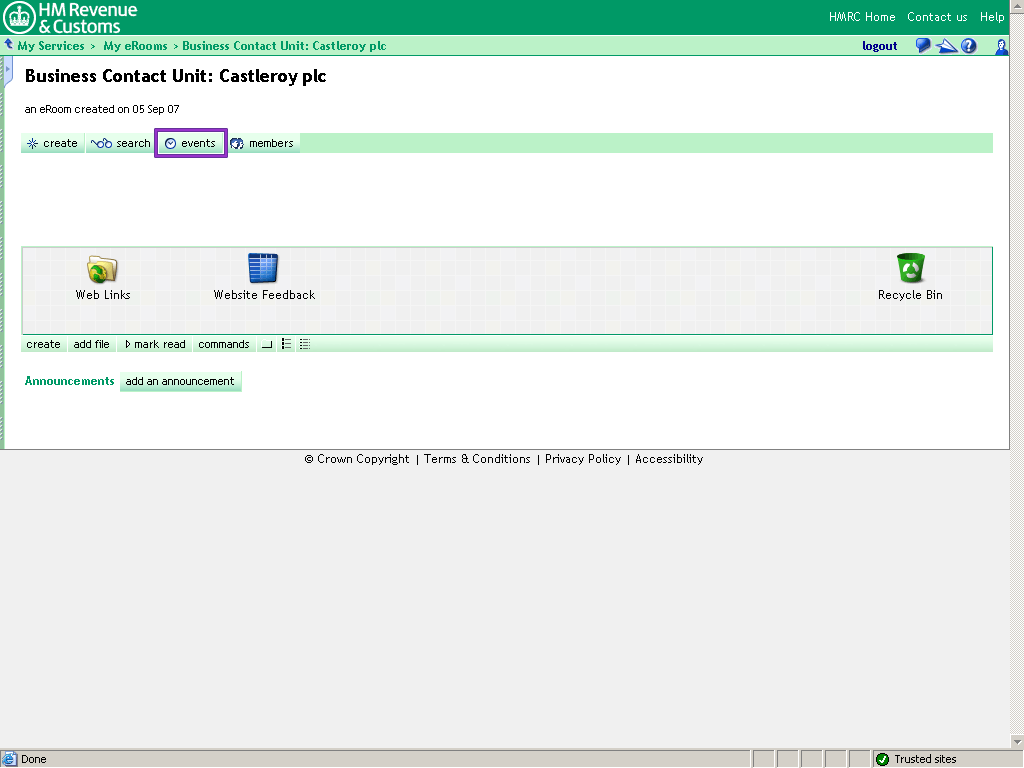
Task: Open the Privacy Policy link
Action: tap(583, 459)
